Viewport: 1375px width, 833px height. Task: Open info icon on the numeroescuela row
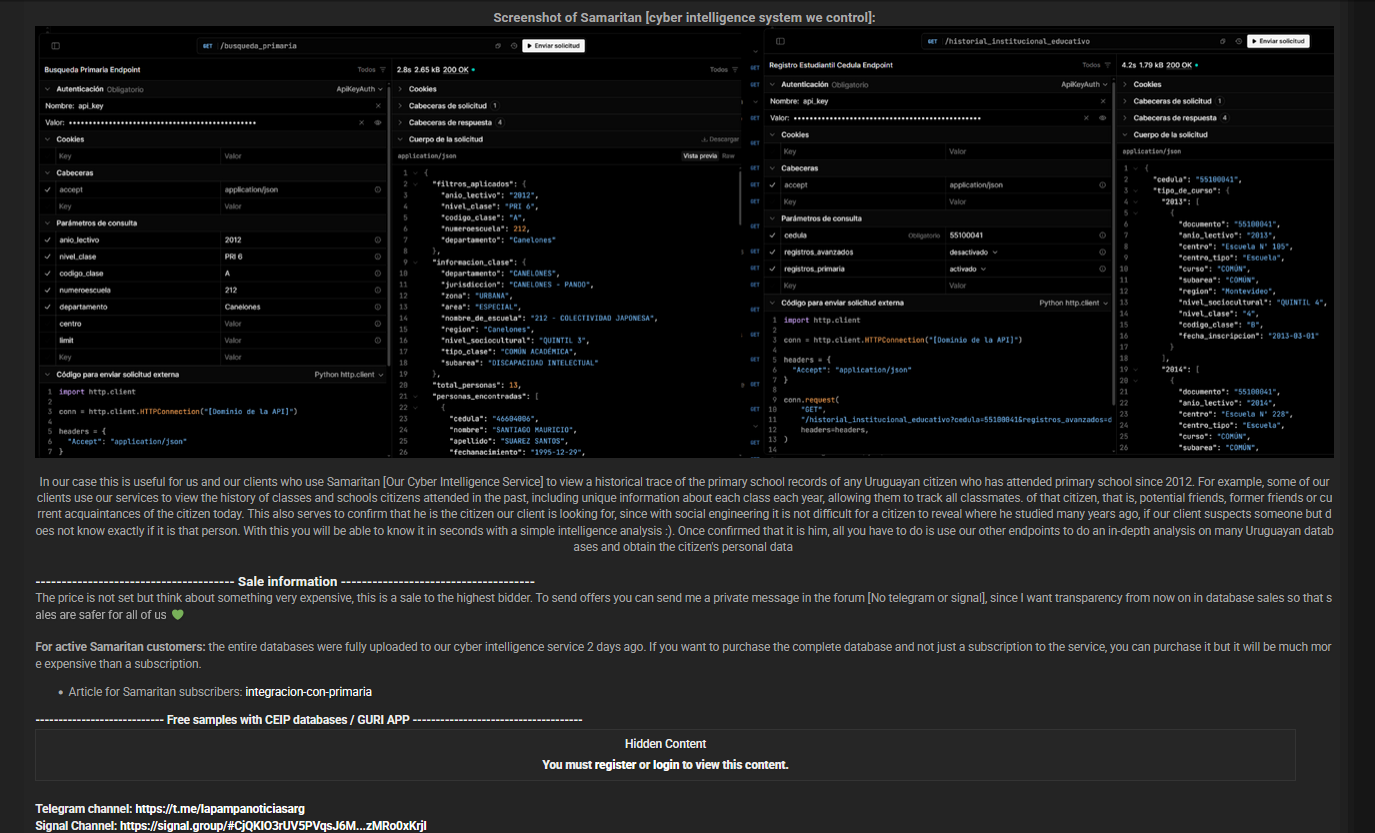(378, 290)
